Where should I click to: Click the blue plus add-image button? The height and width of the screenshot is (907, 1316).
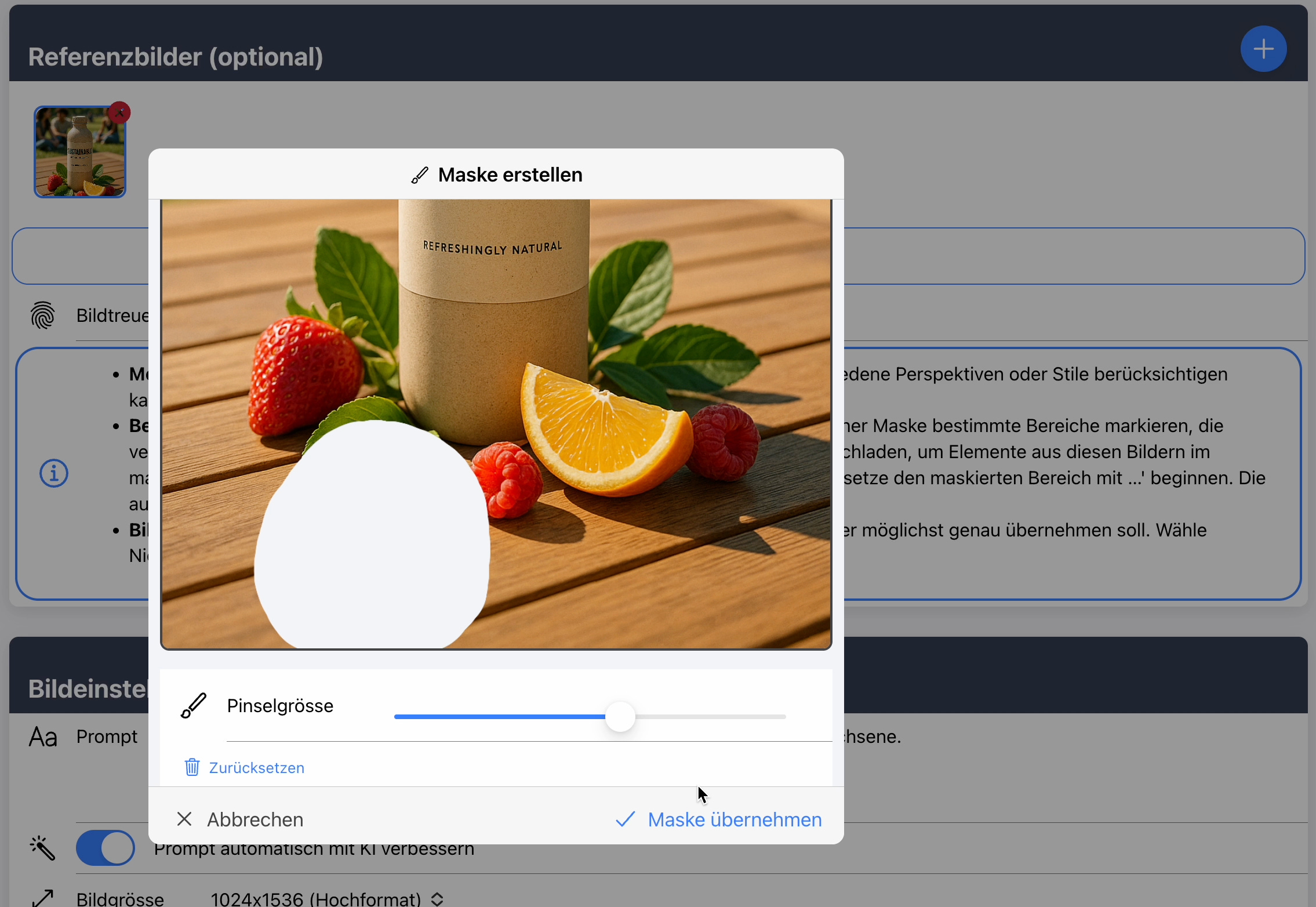(x=1263, y=49)
